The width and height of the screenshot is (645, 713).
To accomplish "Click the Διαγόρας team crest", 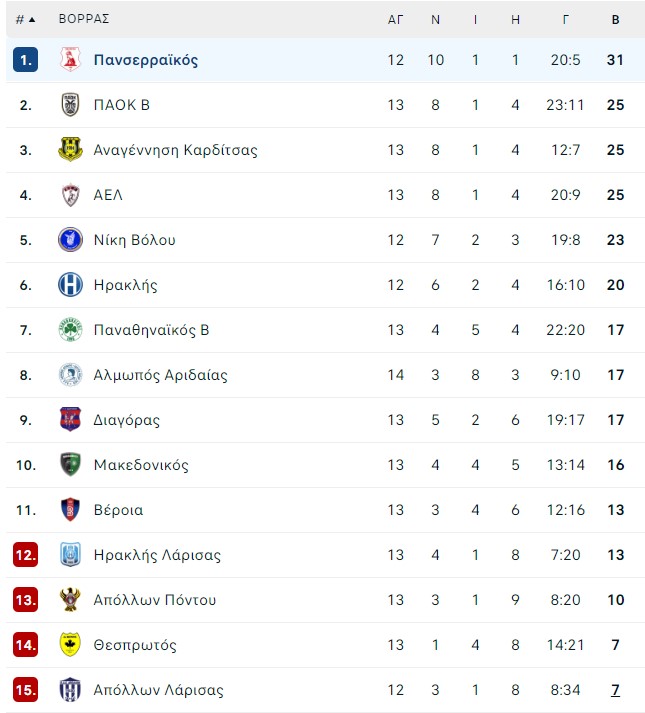I will (x=71, y=419).
